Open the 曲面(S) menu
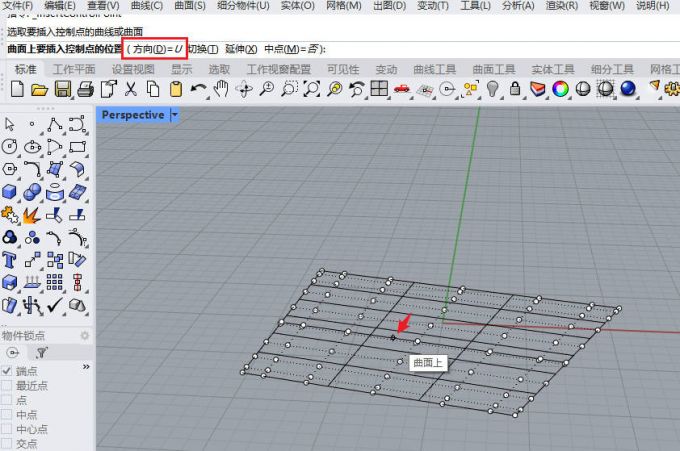 (188, 6)
